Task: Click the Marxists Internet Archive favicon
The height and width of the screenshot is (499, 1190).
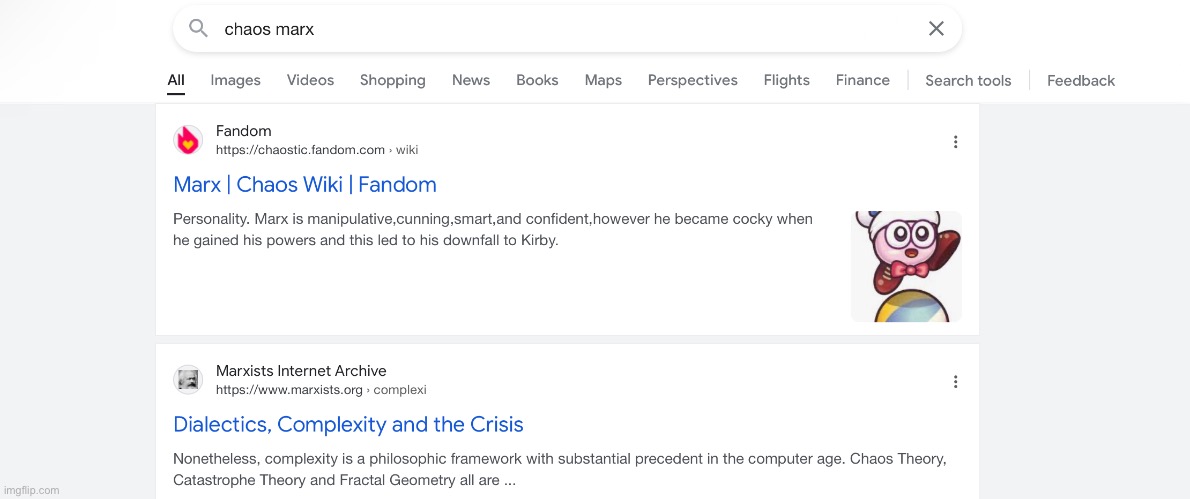Action: click(188, 380)
